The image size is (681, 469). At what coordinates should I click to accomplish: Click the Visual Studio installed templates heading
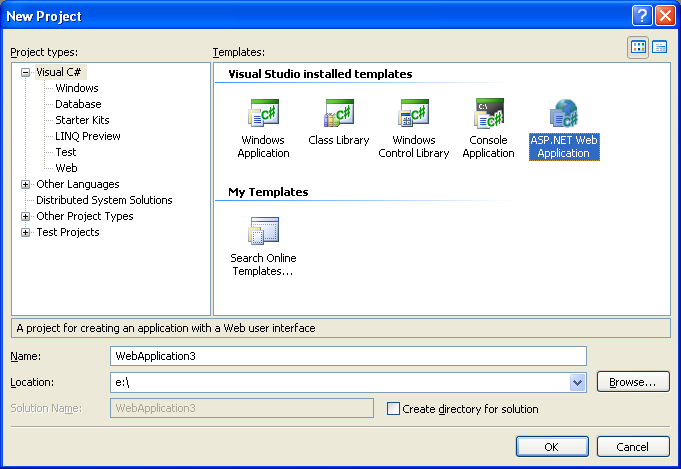(320, 74)
